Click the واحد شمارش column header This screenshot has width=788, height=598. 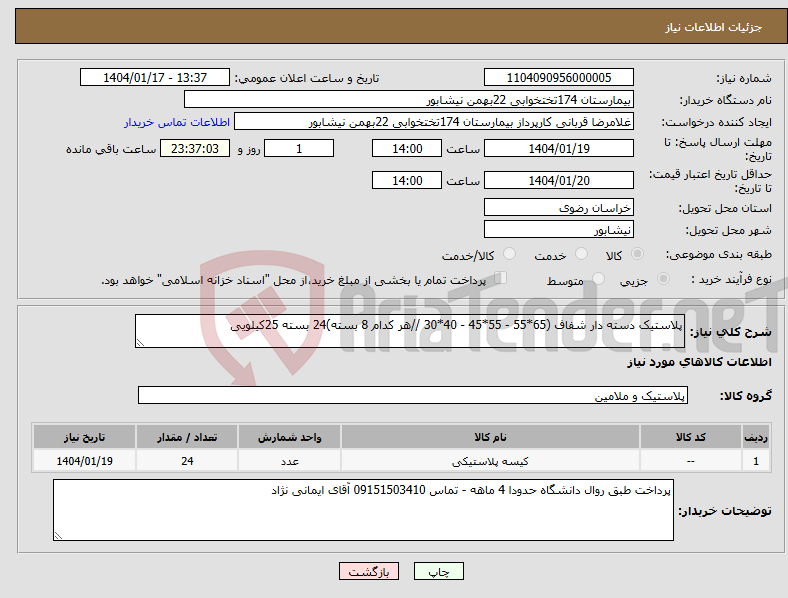coord(289,437)
